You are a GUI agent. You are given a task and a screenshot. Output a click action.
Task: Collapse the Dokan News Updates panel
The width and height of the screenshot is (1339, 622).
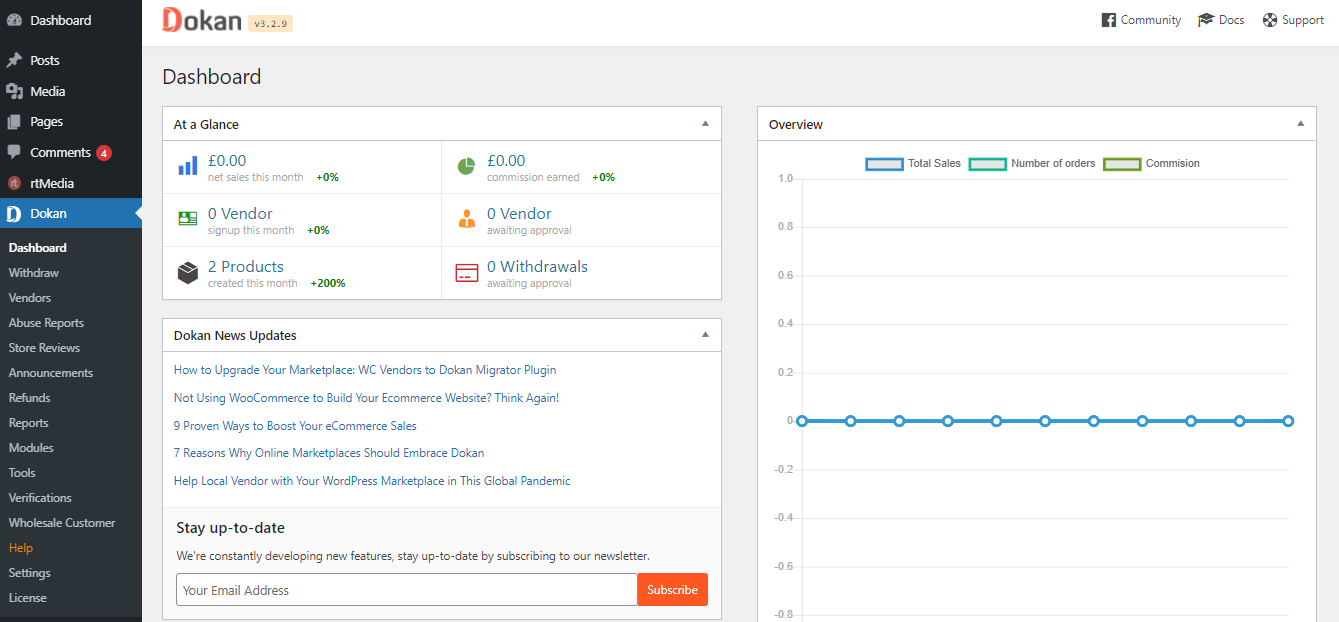[x=705, y=335]
